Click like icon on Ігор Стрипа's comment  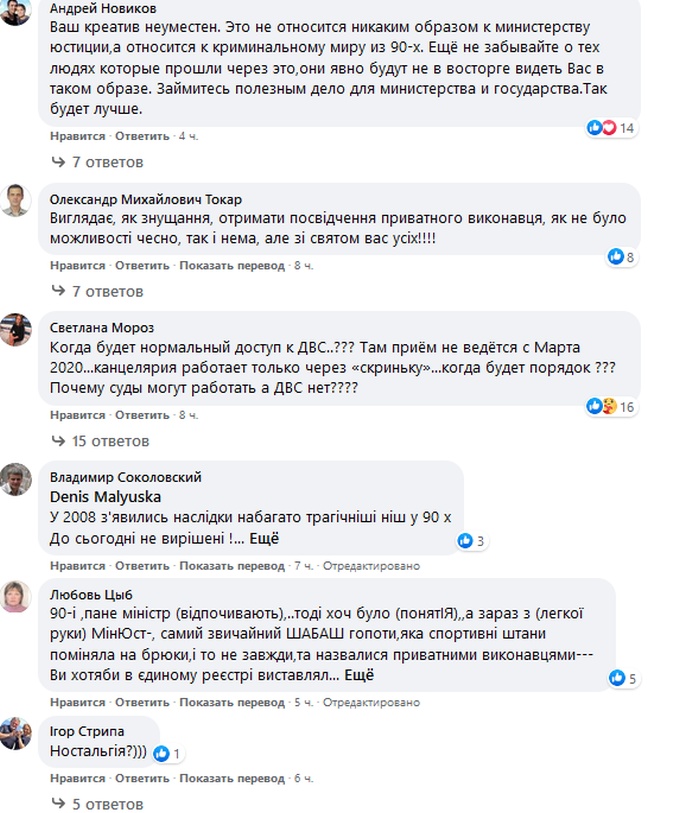tap(162, 753)
